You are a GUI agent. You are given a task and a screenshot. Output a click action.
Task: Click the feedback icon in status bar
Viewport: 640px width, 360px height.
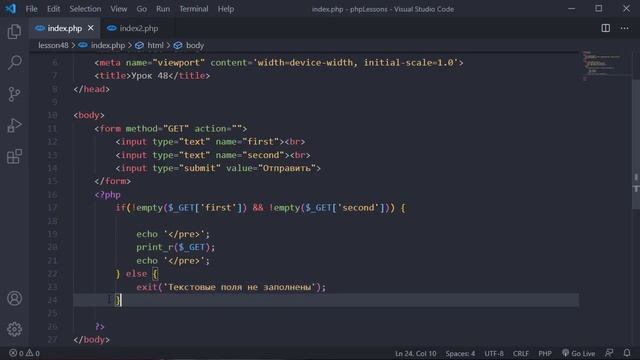(x=609, y=353)
